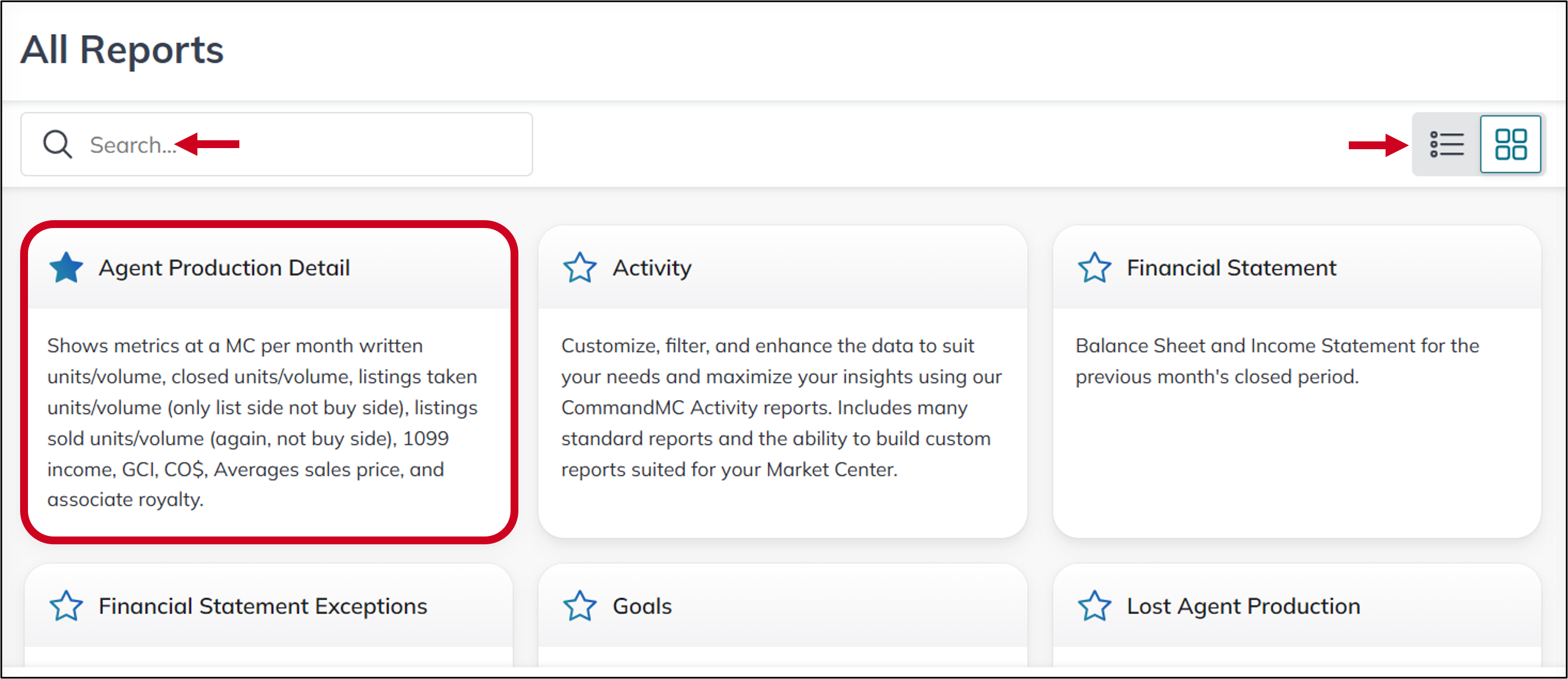The height and width of the screenshot is (679, 1568).
Task: Open the Financial Statement Exceptions report
Action: coord(262,605)
